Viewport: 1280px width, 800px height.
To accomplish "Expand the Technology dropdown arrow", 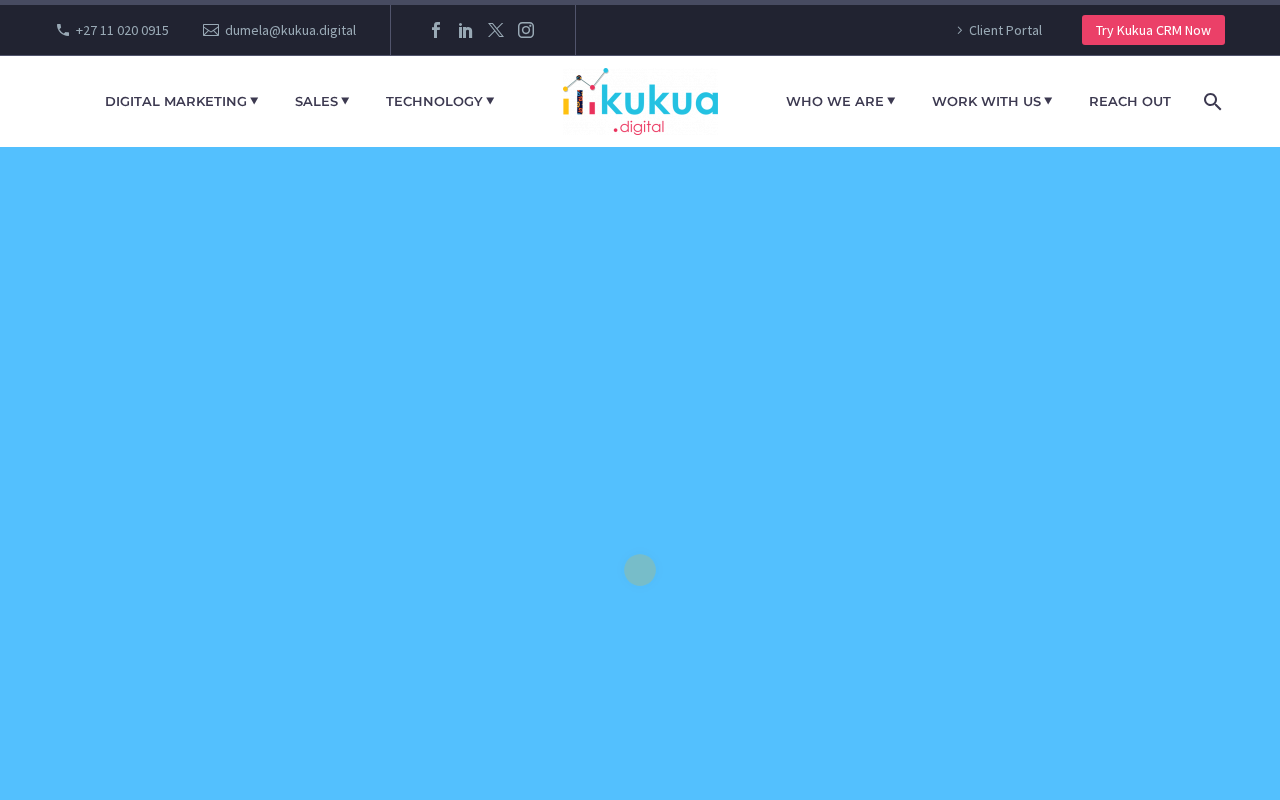I will tap(490, 100).
